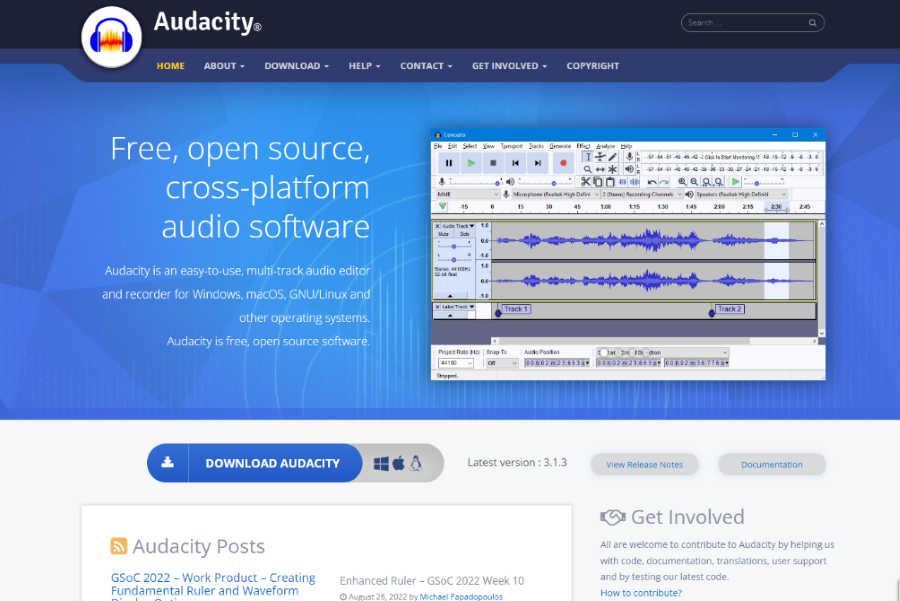Close the Label Track with its X
This screenshot has height=601, width=900.
pyautogui.click(x=437, y=307)
